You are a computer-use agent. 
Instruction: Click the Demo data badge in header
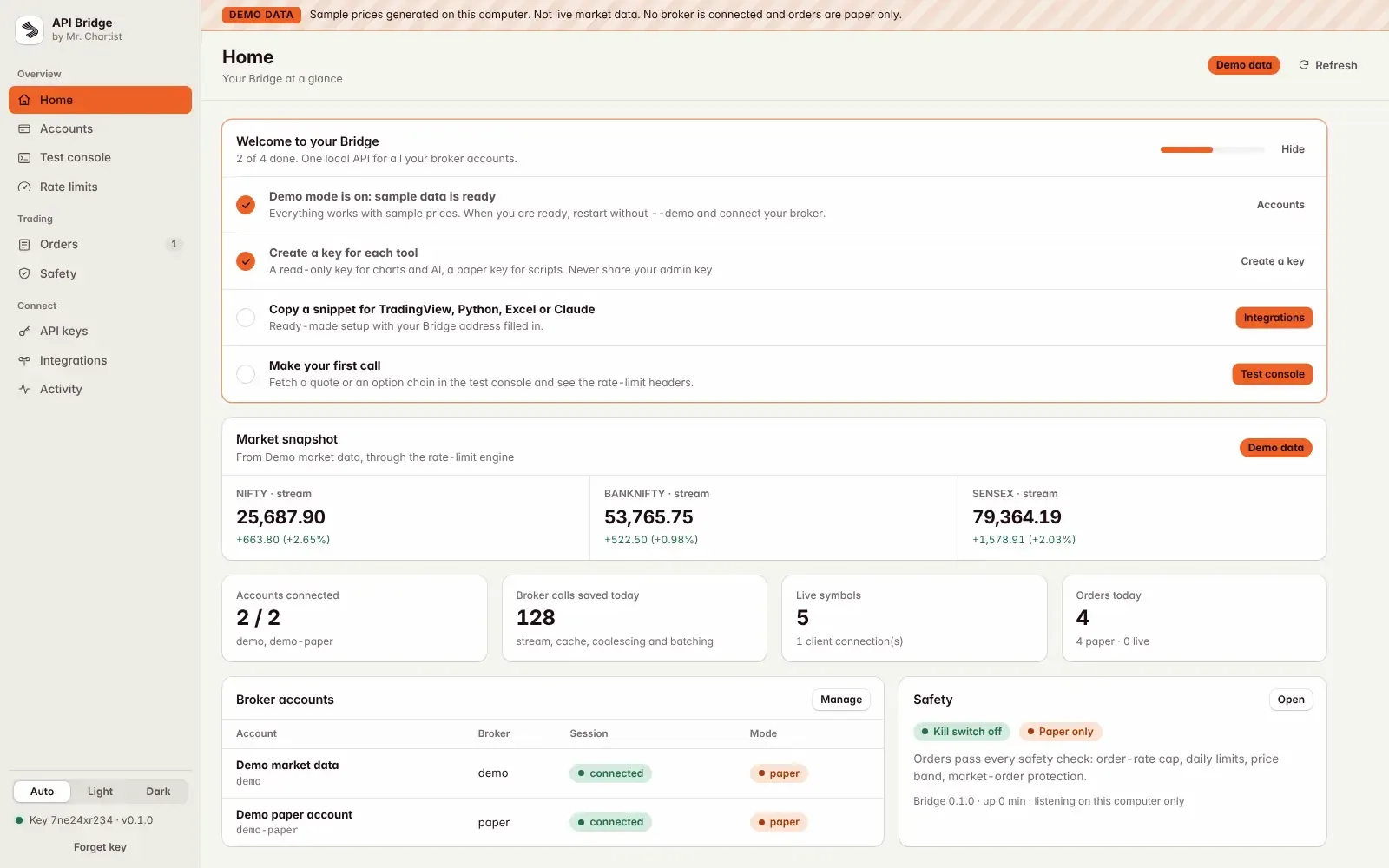point(1243,65)
